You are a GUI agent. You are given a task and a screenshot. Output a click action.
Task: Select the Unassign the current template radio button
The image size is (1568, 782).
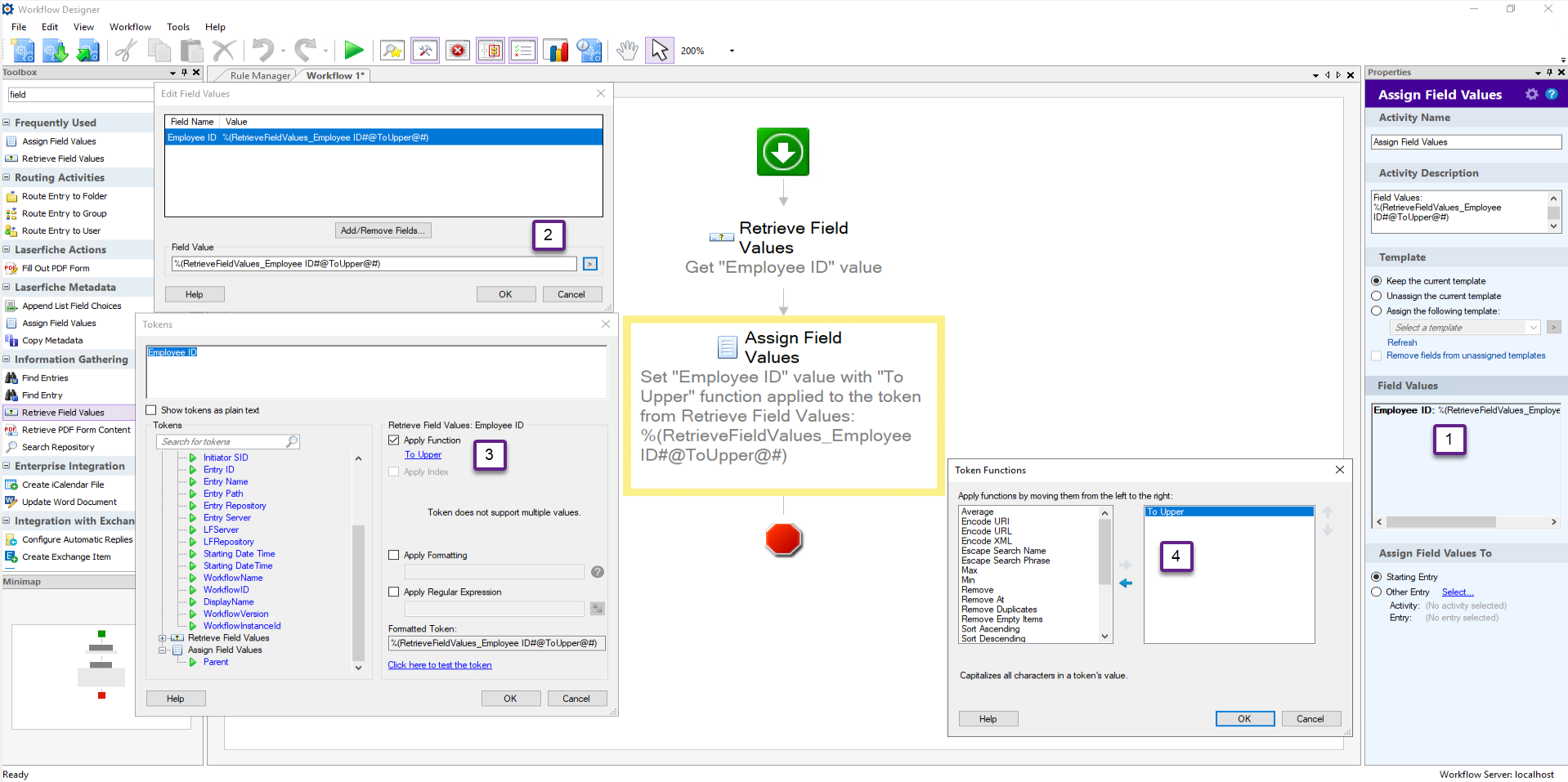(x=1377, y=296)
